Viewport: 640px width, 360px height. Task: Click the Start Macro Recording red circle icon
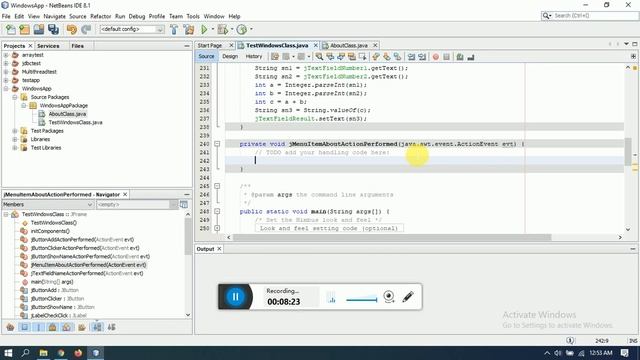click(436, 57)
